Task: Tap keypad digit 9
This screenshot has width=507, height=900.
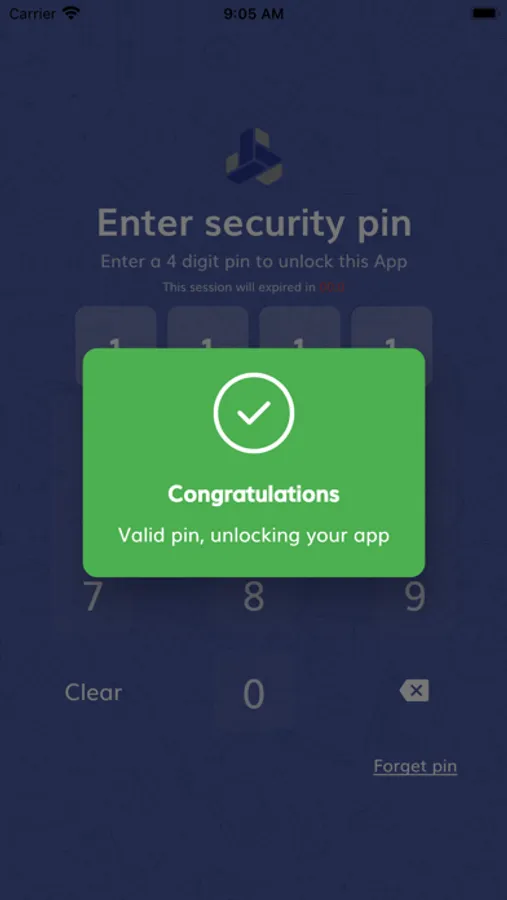Action: coord(415,597)
